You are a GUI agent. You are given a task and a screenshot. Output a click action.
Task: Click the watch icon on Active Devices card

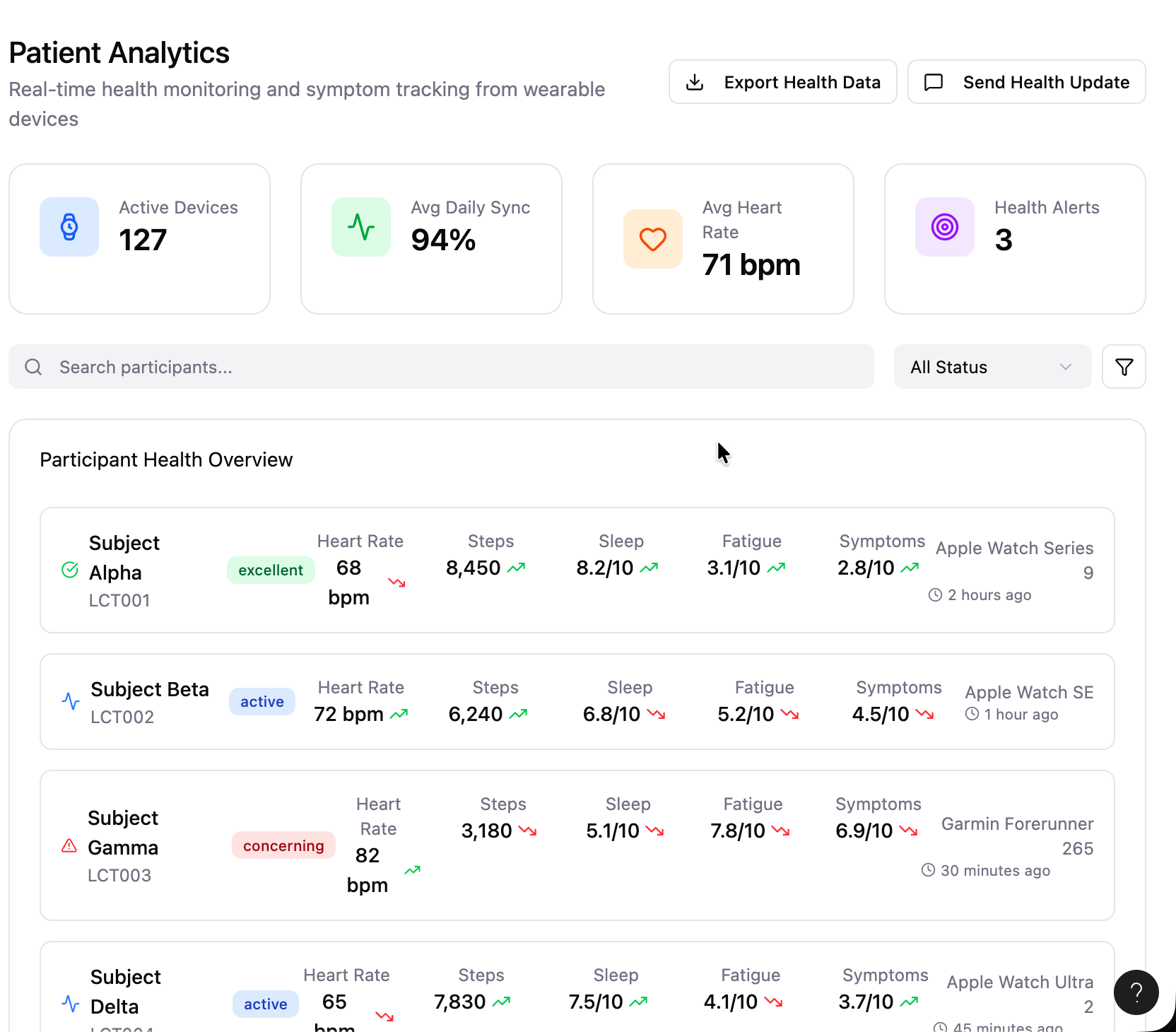pyautogui.click(x=69, y=227)
